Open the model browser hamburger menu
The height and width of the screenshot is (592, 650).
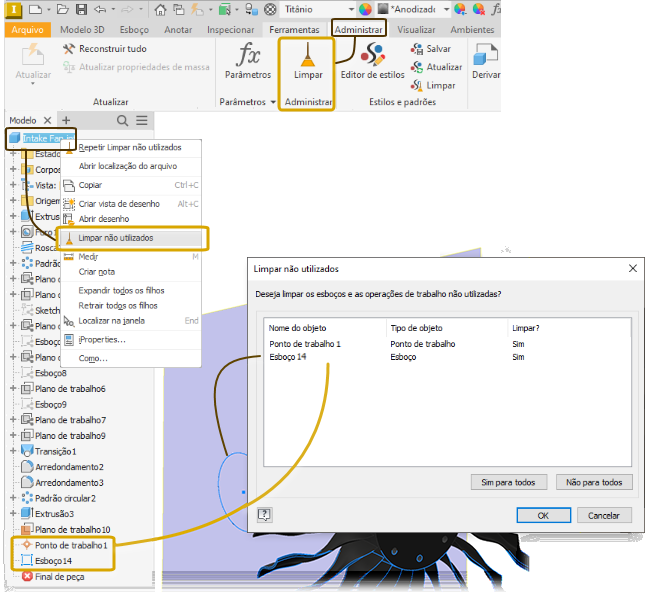tap(142, 121)
